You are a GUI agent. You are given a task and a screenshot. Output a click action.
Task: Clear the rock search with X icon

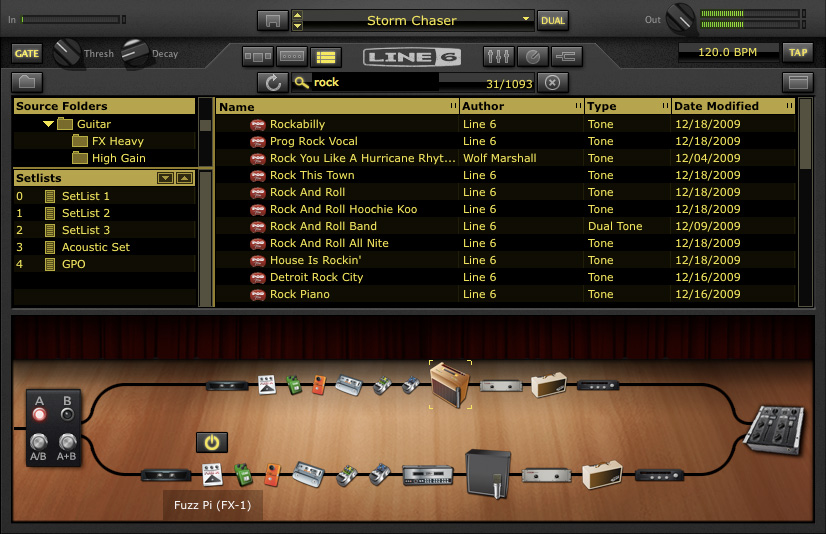551,83
